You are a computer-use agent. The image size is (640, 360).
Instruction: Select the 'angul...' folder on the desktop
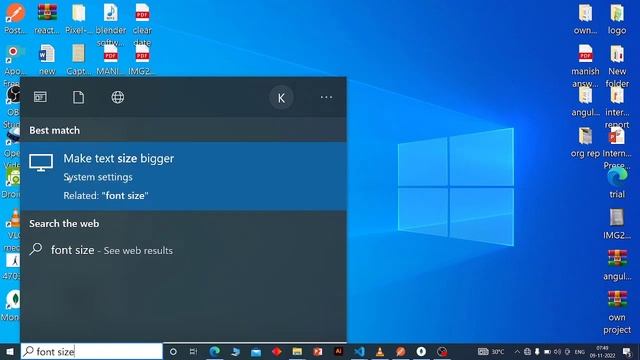pyautogui.click(x=585, y=102)
